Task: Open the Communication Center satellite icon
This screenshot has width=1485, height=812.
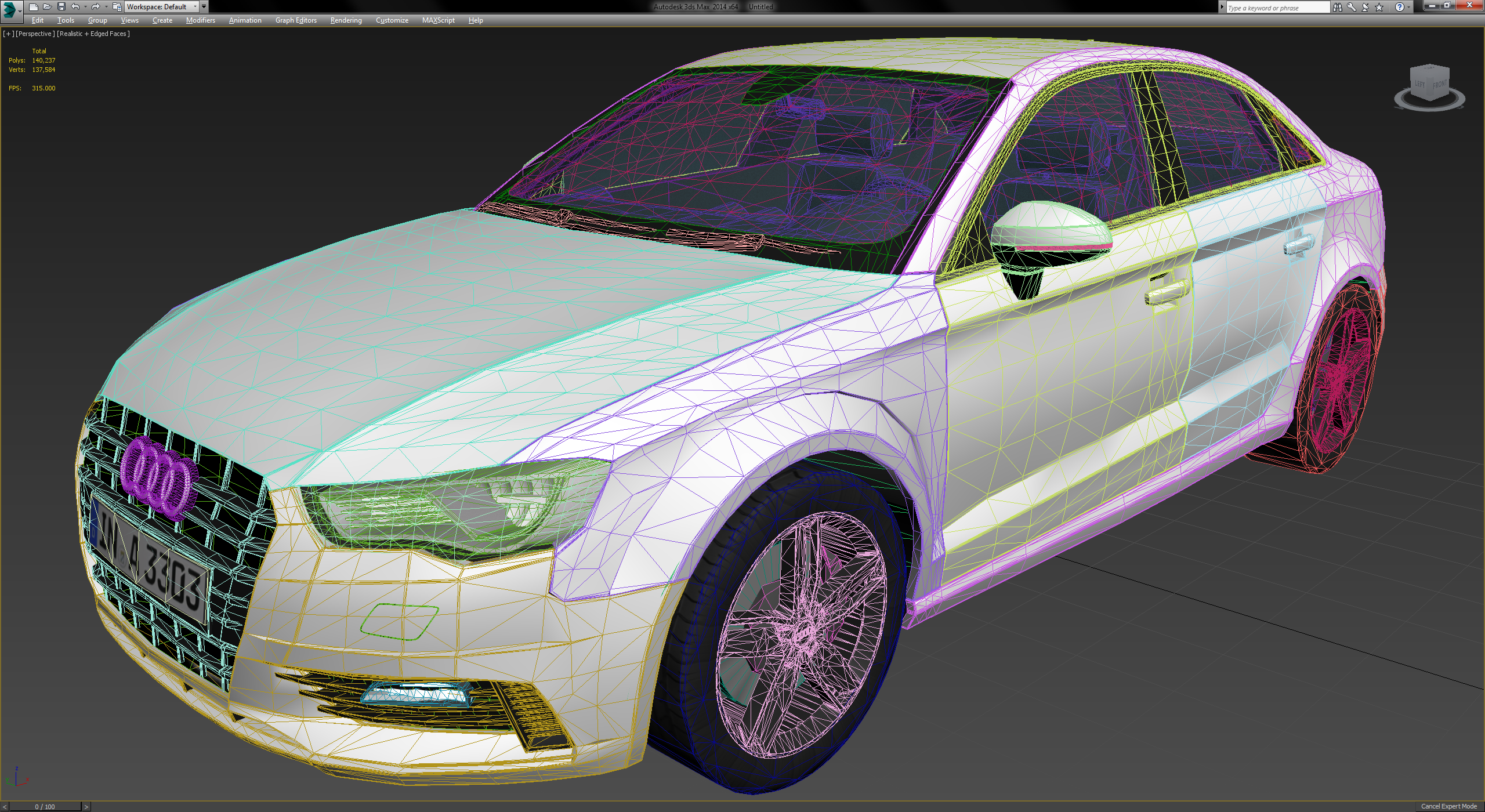Action: [x=1365, y=7]
